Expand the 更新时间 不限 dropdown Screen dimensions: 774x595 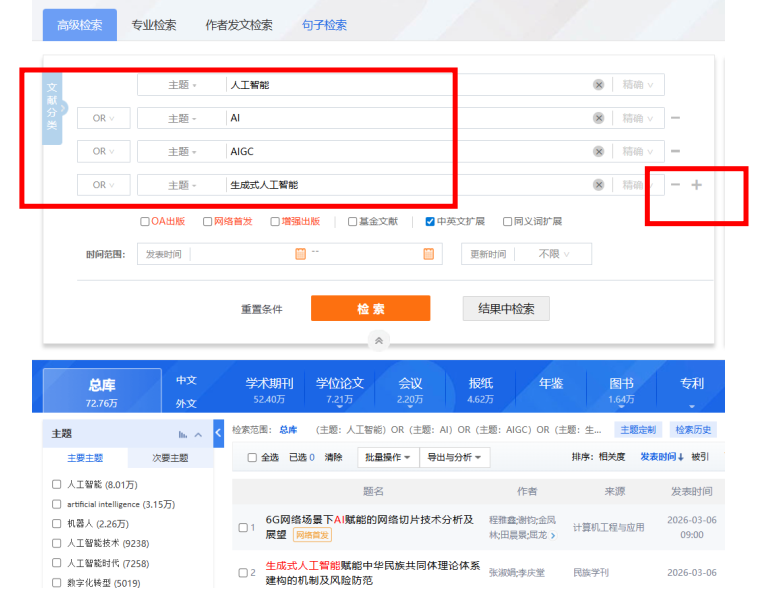point(555,254)
